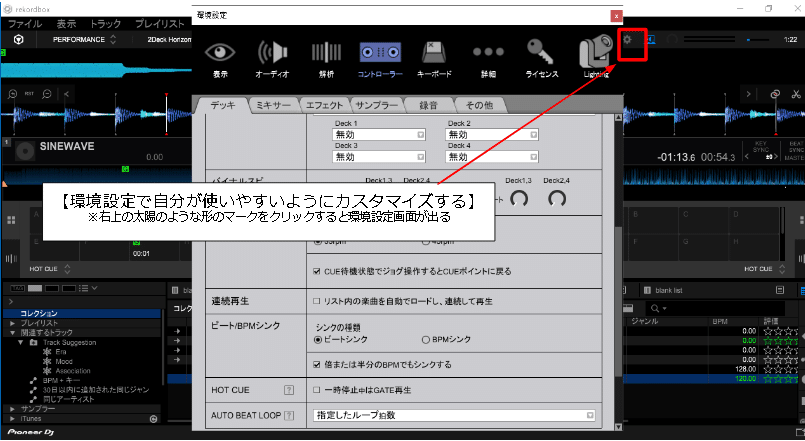The width and height of the screenshot is (805, 441).
Task: Toggle CUE待機状態でジョグ操作 checkbox
Action: [x=317, y=271]
